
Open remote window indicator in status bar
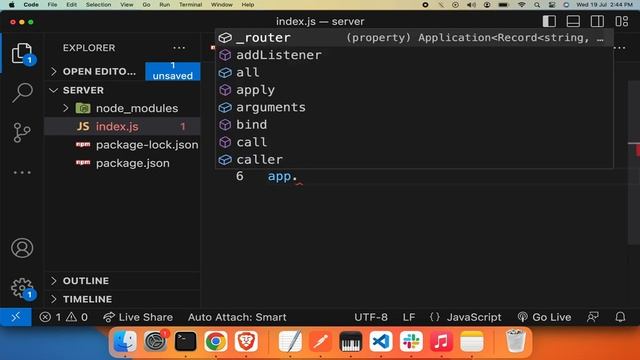(x=16, y=317)
